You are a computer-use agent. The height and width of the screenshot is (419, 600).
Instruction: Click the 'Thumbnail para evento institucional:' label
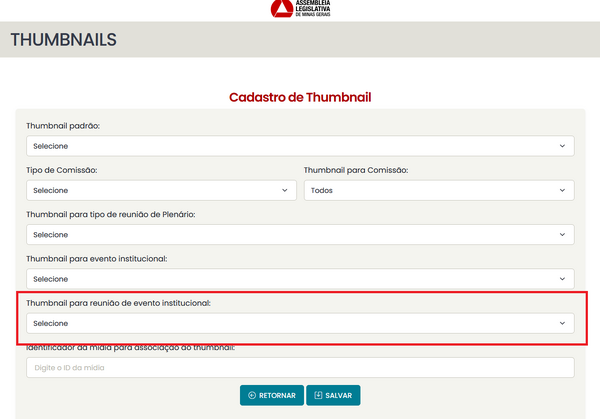(96, 258)
